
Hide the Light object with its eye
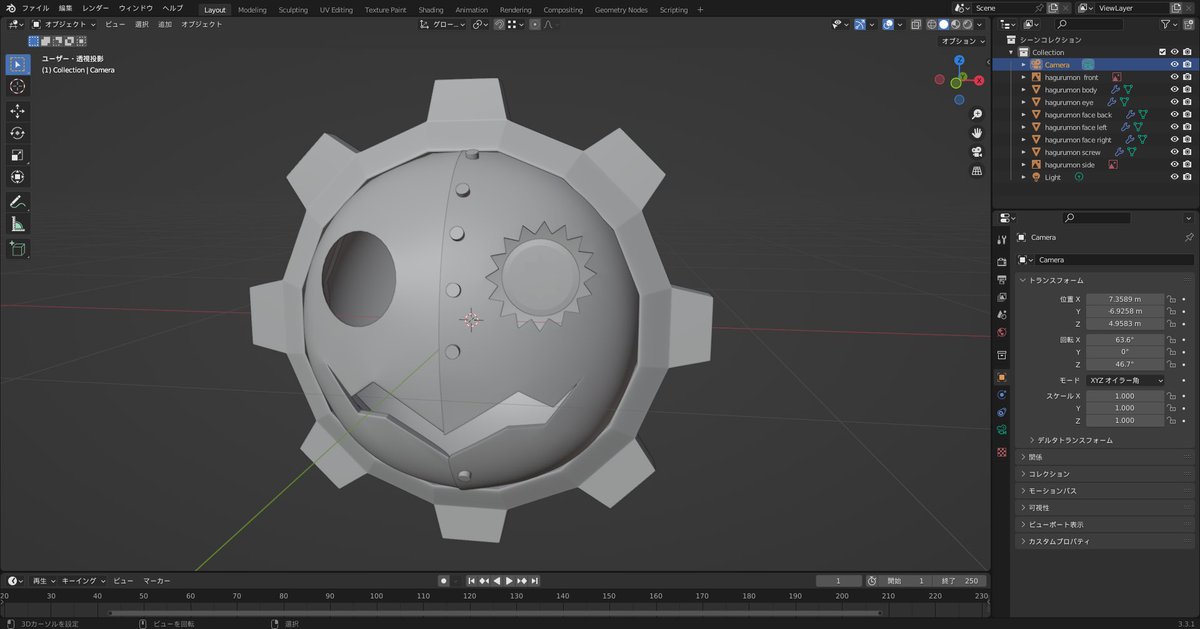(x=1175, y=177)
